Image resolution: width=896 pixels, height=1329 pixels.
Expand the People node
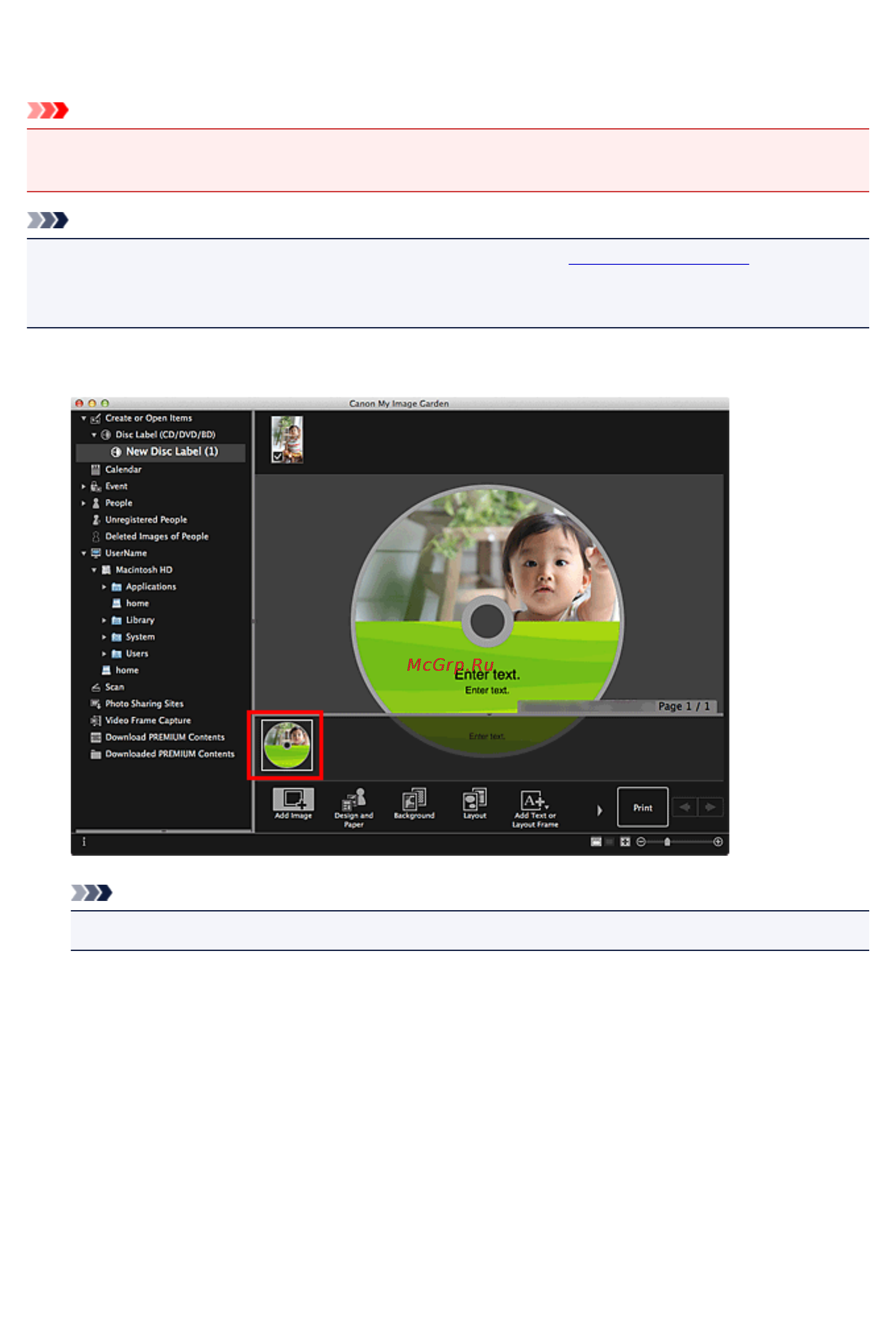click(x=83, y=503)
